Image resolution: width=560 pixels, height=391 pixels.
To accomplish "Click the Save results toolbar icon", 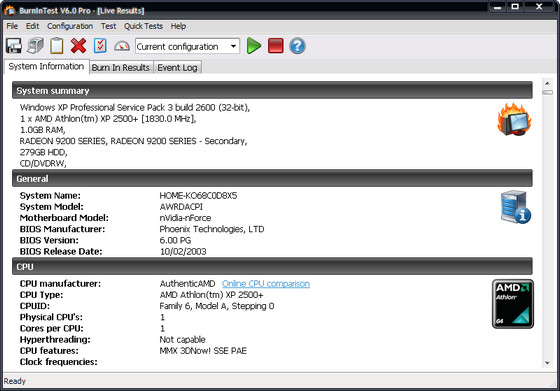I will (14, 46).
